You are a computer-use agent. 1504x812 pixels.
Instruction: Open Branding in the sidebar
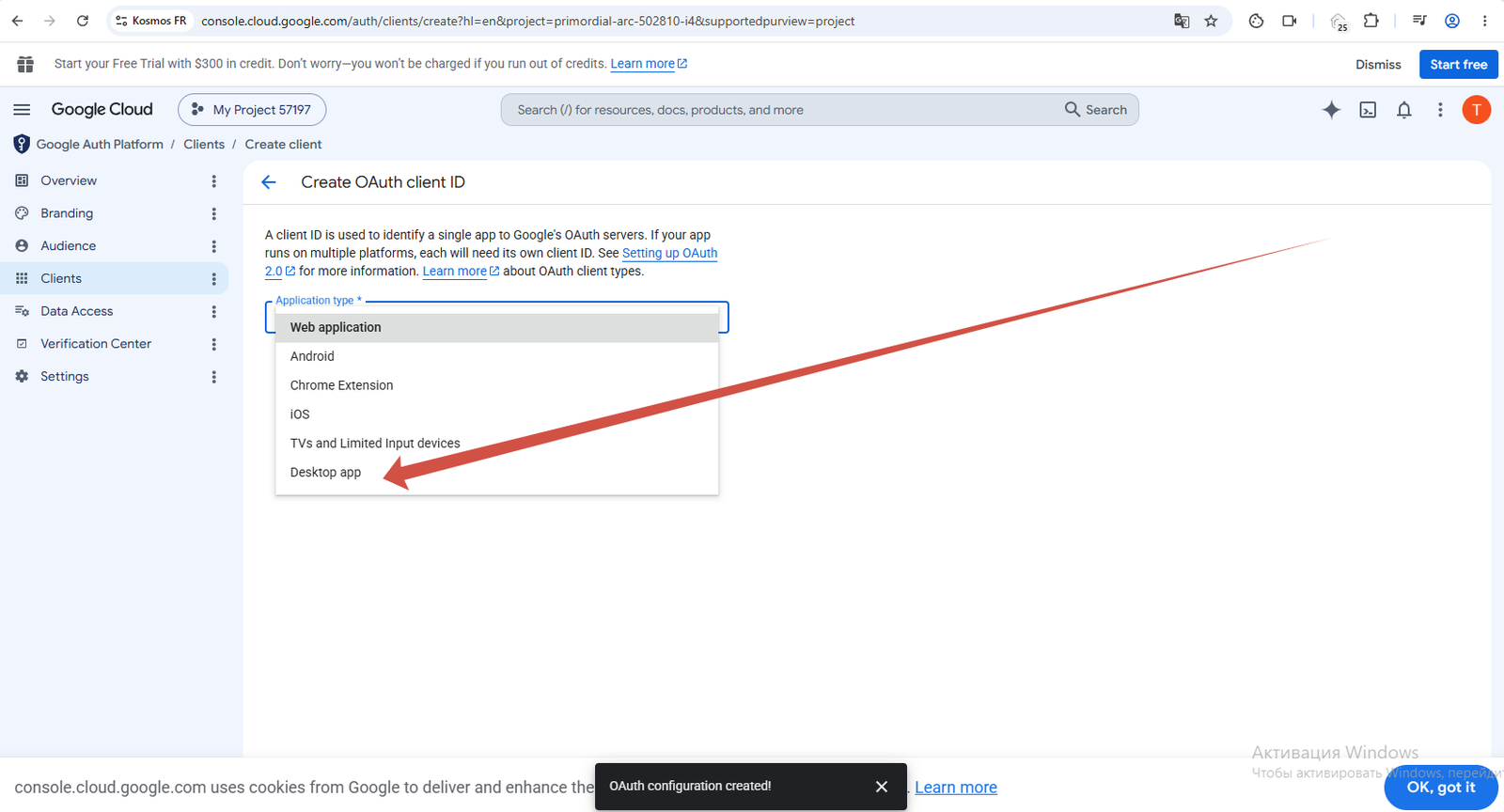[x=67, y=213]
